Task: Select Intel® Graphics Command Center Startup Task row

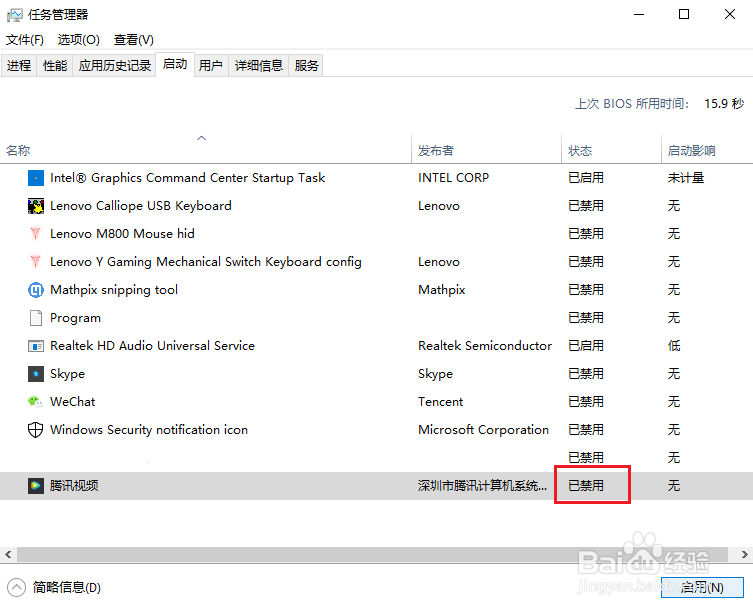Action: coord(376,178)
